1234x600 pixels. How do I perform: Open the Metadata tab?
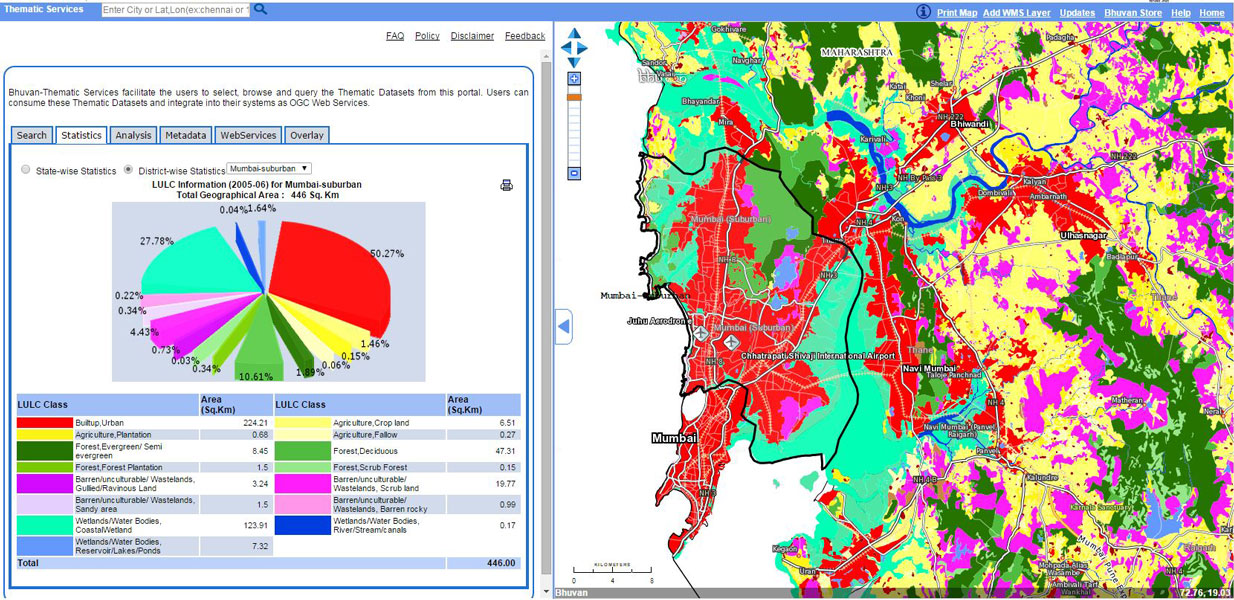point(185,135)
